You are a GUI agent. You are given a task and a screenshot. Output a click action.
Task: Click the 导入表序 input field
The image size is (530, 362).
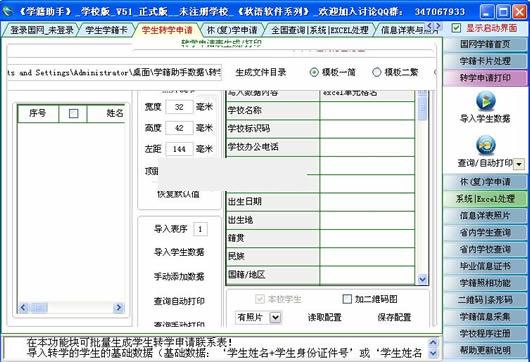click(200, 230)
